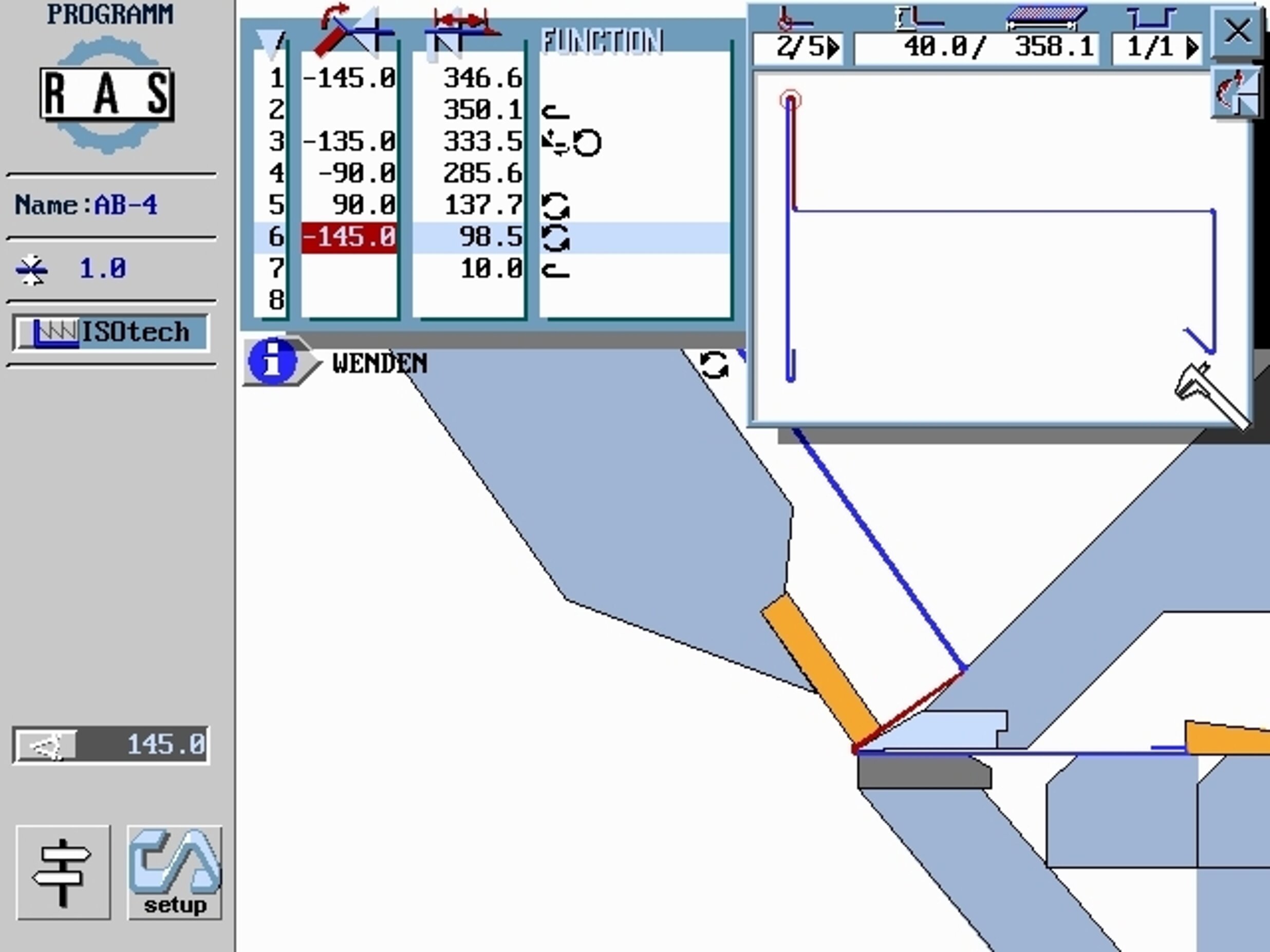Click the 145.0 angle indicator bar

coord(111,745)
